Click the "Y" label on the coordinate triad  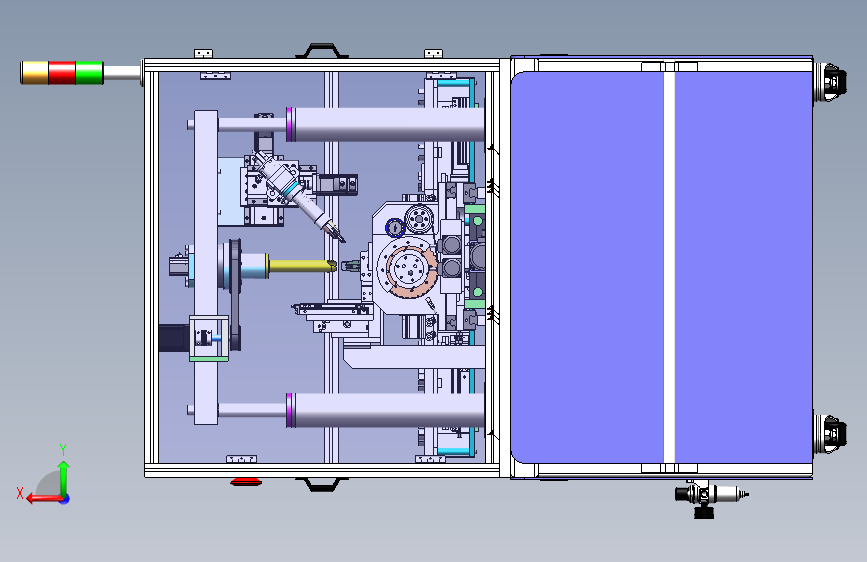(63, 450)
